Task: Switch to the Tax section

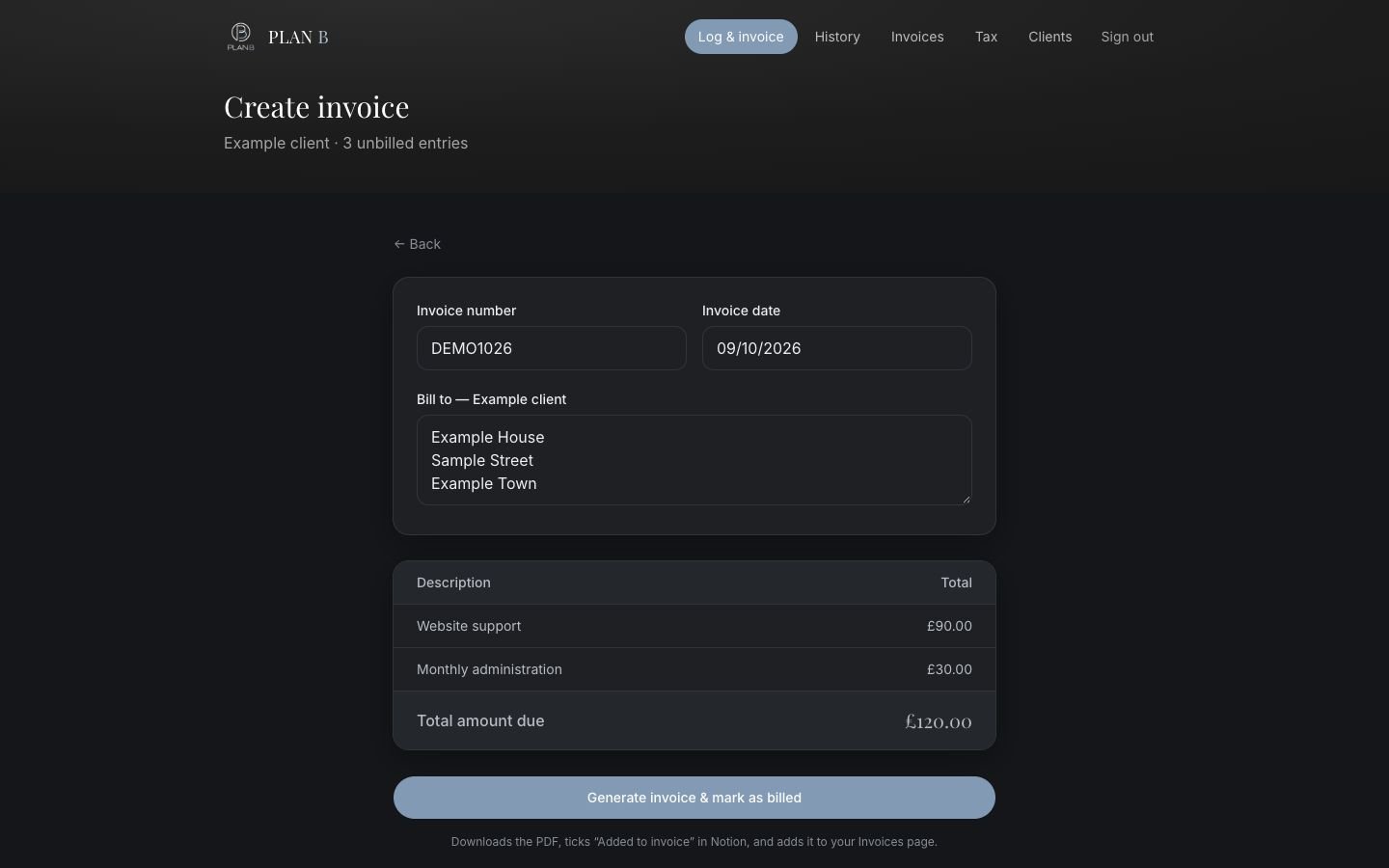Action: (x=986, y=37)
